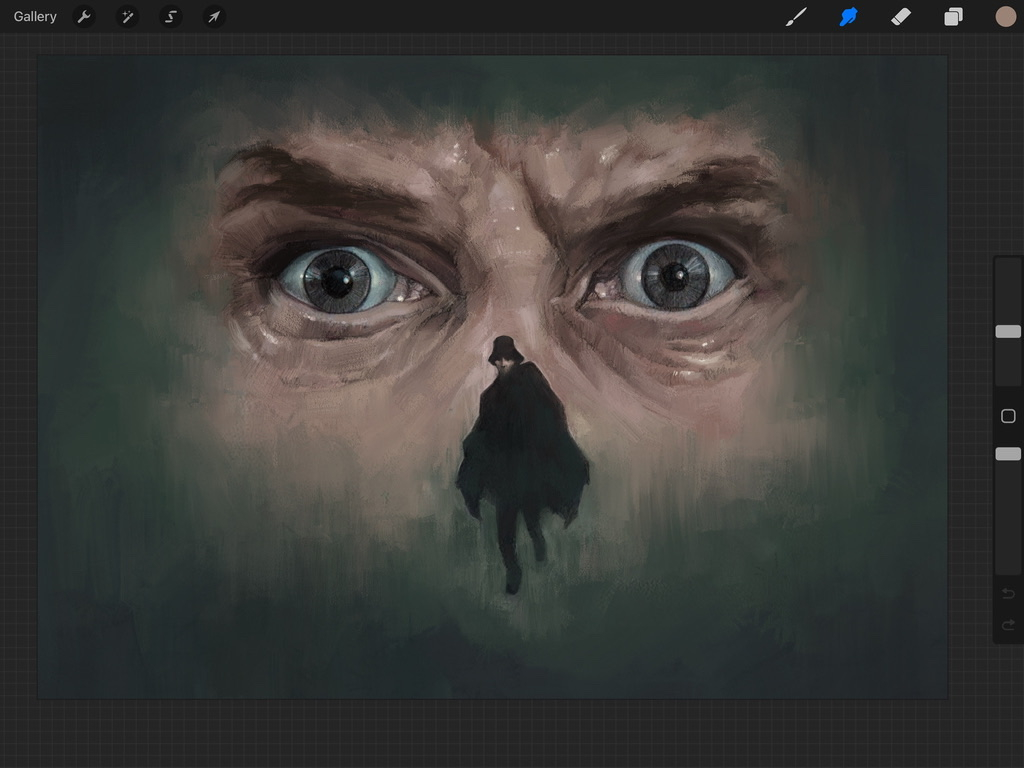
Task: Click the brush size slider handle
Action: pos(1008,331)
